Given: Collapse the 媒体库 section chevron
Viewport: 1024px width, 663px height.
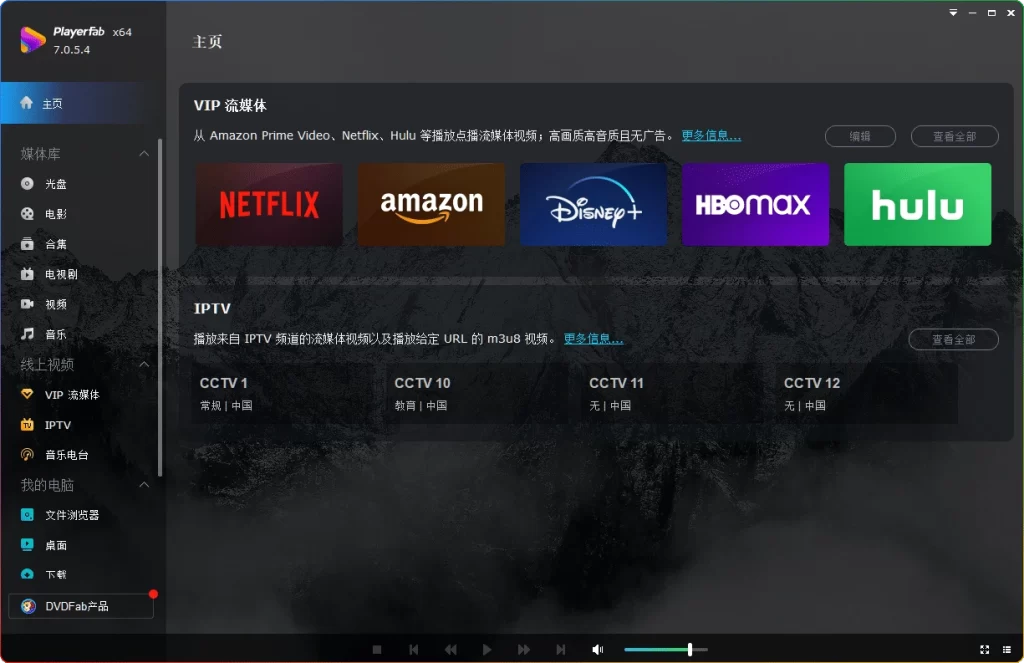Looking at the screenshot, I should click(x=143, y=154).
